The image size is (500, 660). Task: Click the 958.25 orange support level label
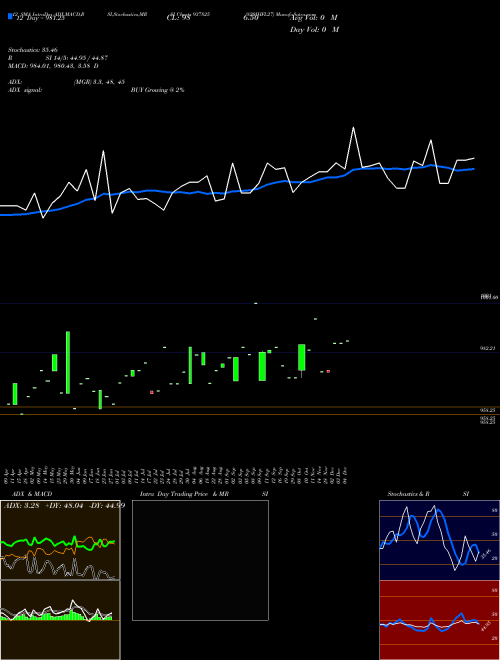(488, 410)
